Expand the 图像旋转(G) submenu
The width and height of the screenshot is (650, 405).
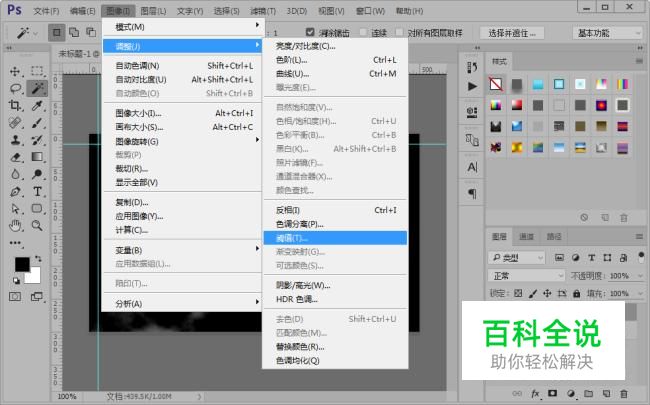(182, 141)
